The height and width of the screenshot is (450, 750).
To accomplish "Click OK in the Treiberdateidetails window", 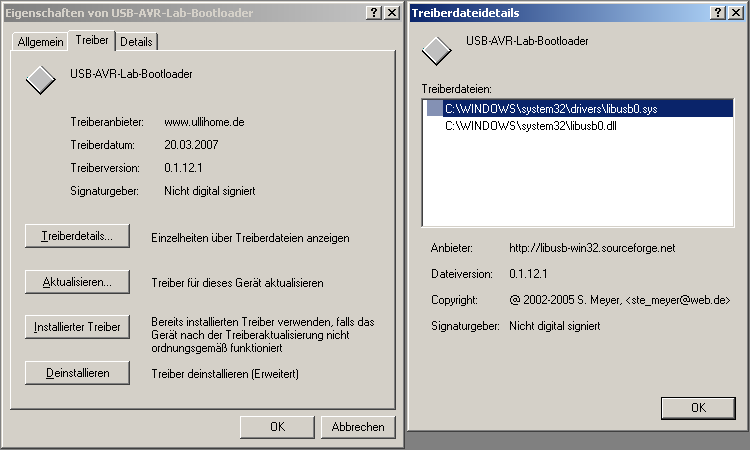I will coord(698,408).
